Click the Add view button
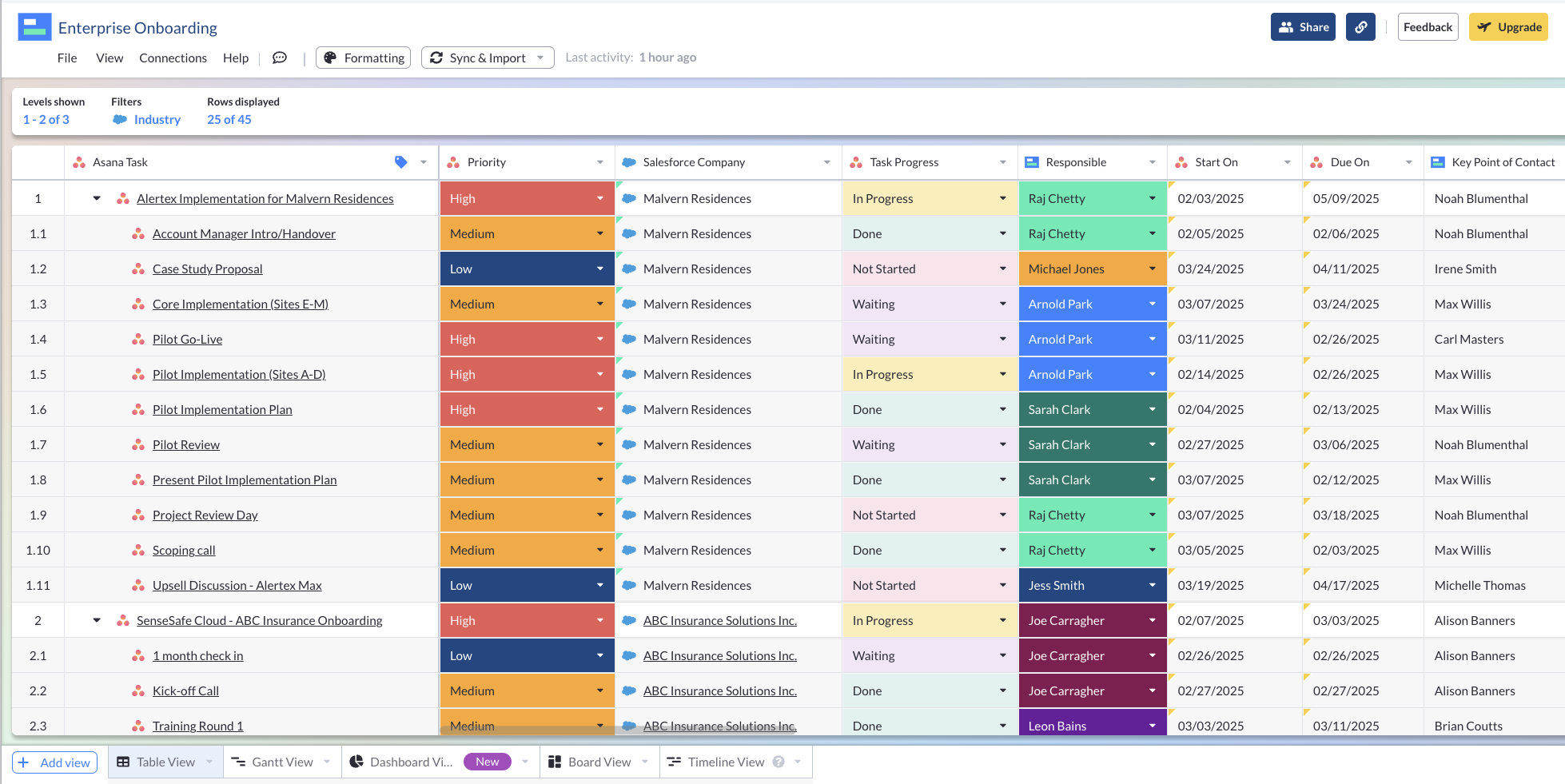The width and height of the screenshot is (1565, 784). [54, 762]
